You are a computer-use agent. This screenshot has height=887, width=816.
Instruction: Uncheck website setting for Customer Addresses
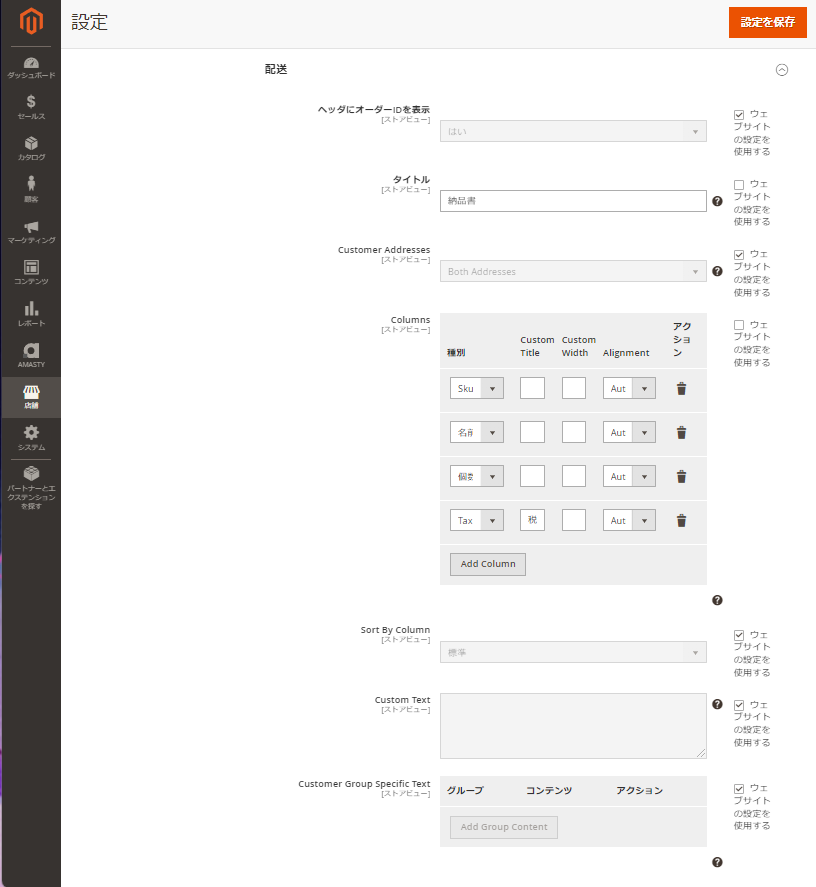point(738,255)
